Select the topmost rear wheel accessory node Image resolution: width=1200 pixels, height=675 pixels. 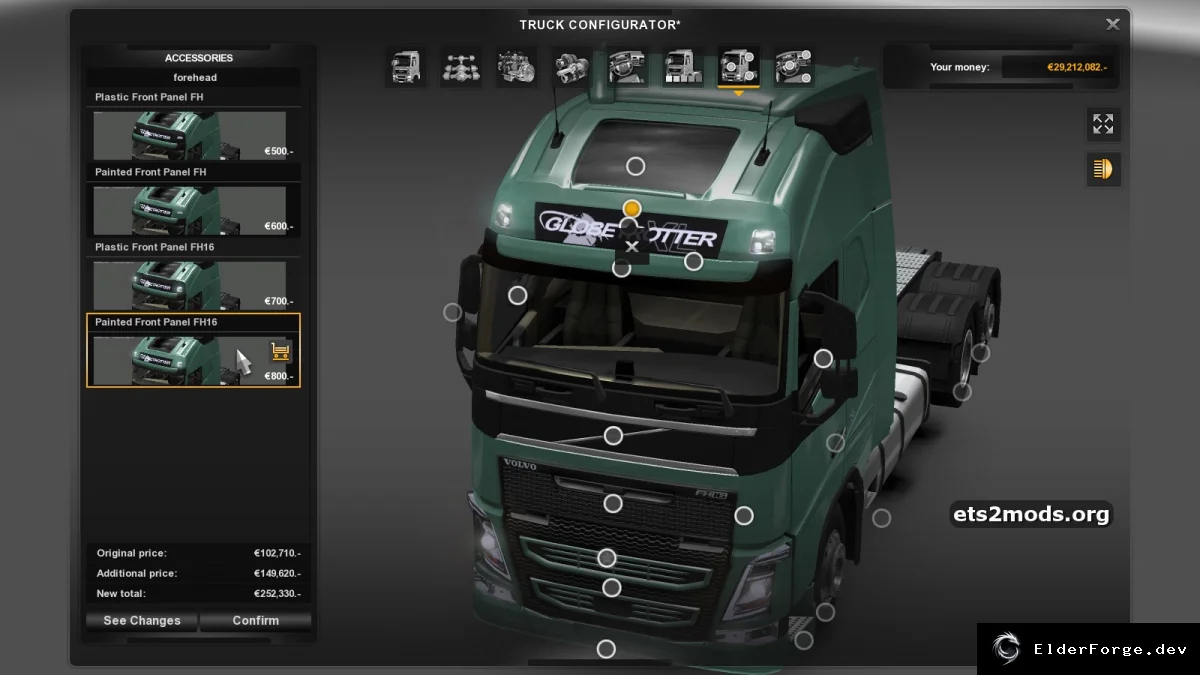click(x=981, y=352)
